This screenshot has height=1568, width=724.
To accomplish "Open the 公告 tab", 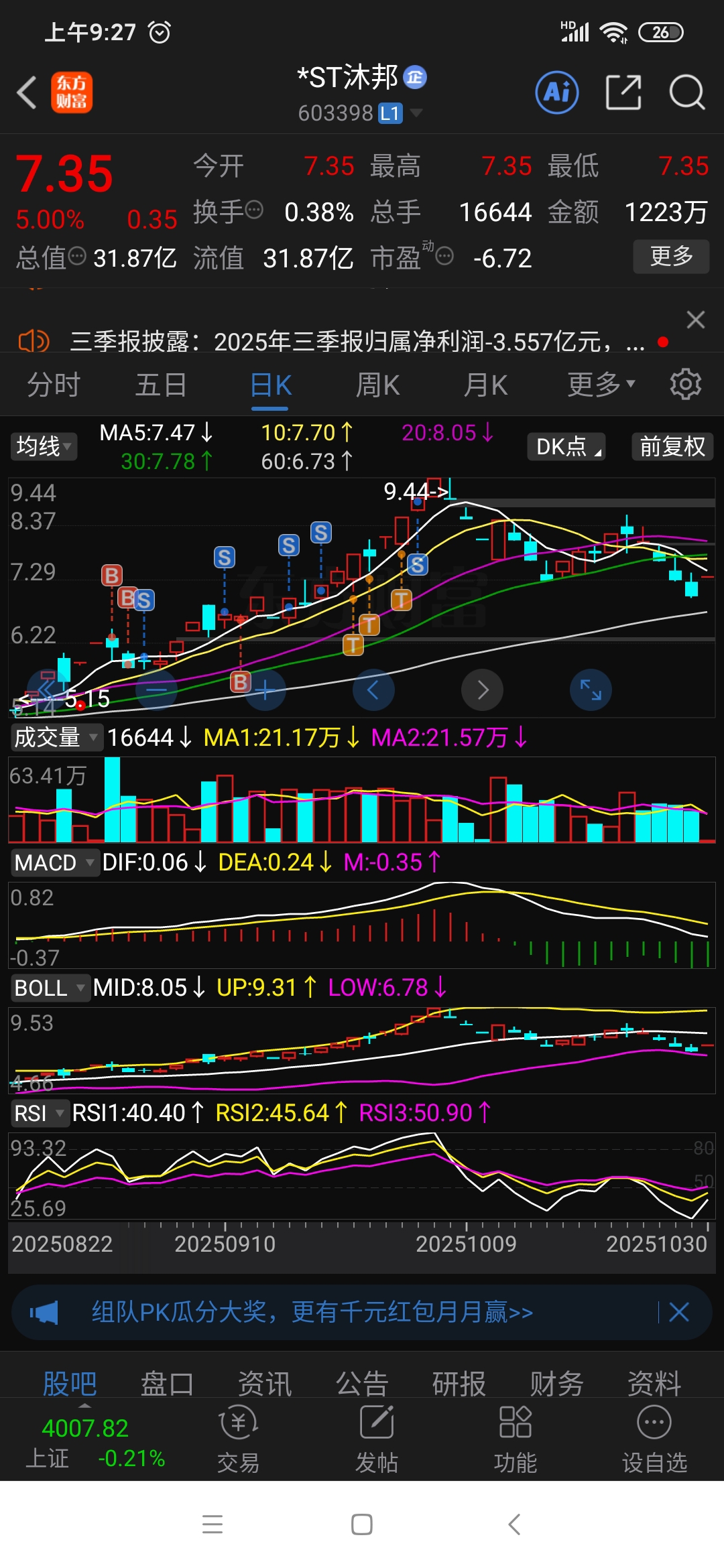I will (362, 1383).
